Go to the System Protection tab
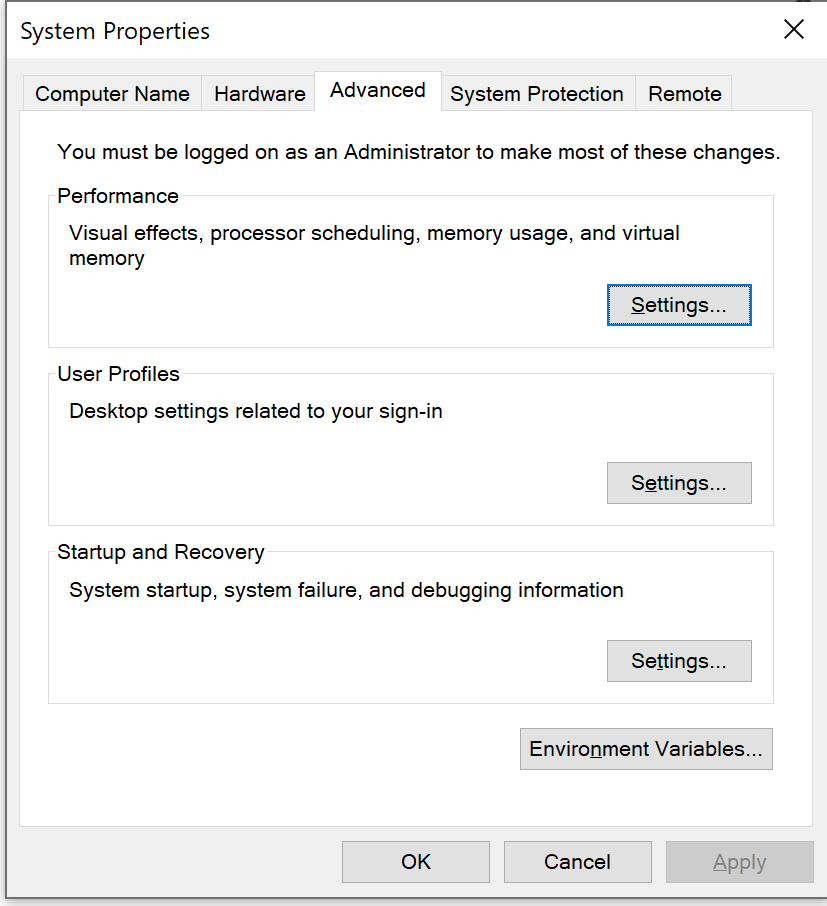This screenshot has height=906, width=827. [536, 94]
